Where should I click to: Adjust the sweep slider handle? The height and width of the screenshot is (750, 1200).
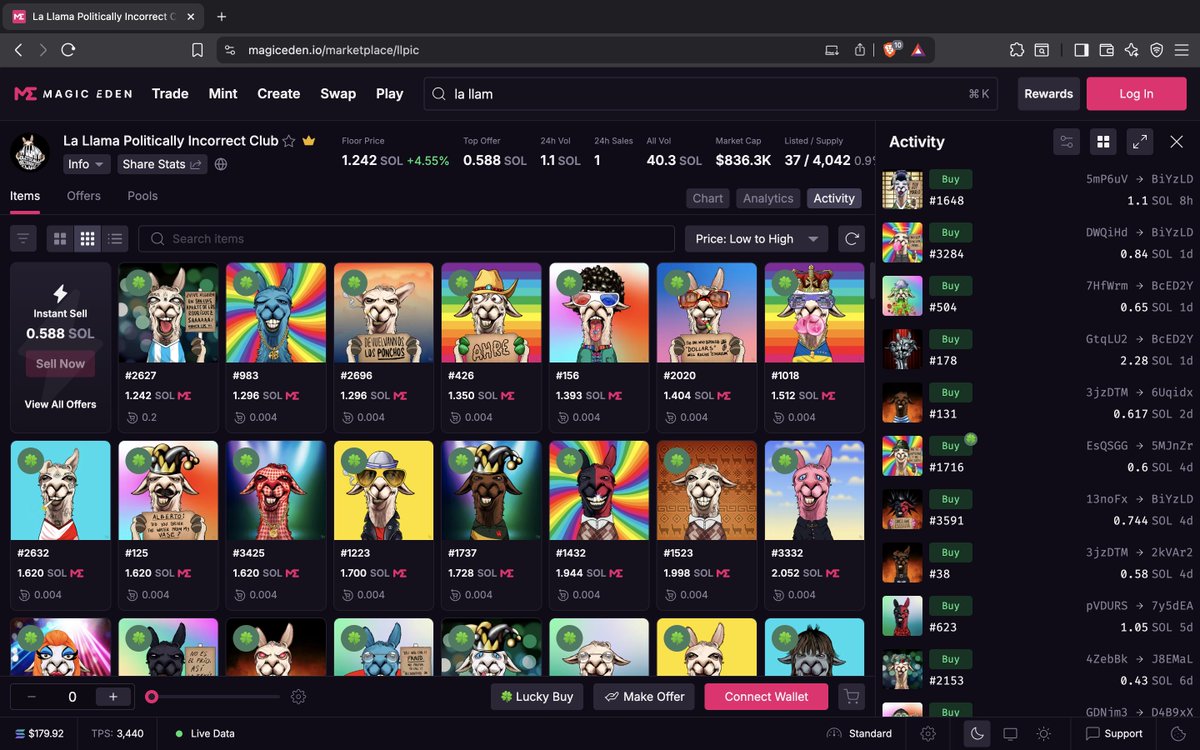pyautogui.click(x=151, y=697)
